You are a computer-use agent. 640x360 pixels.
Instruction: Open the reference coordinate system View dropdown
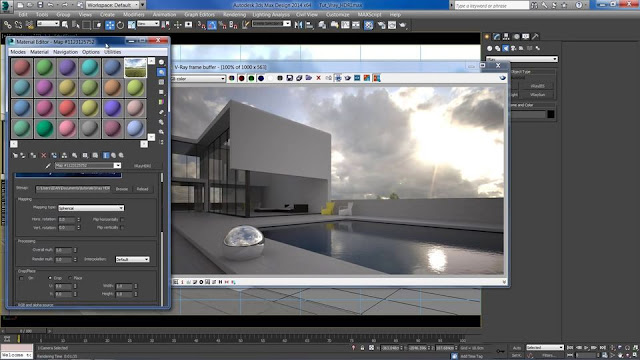point(148,24)
